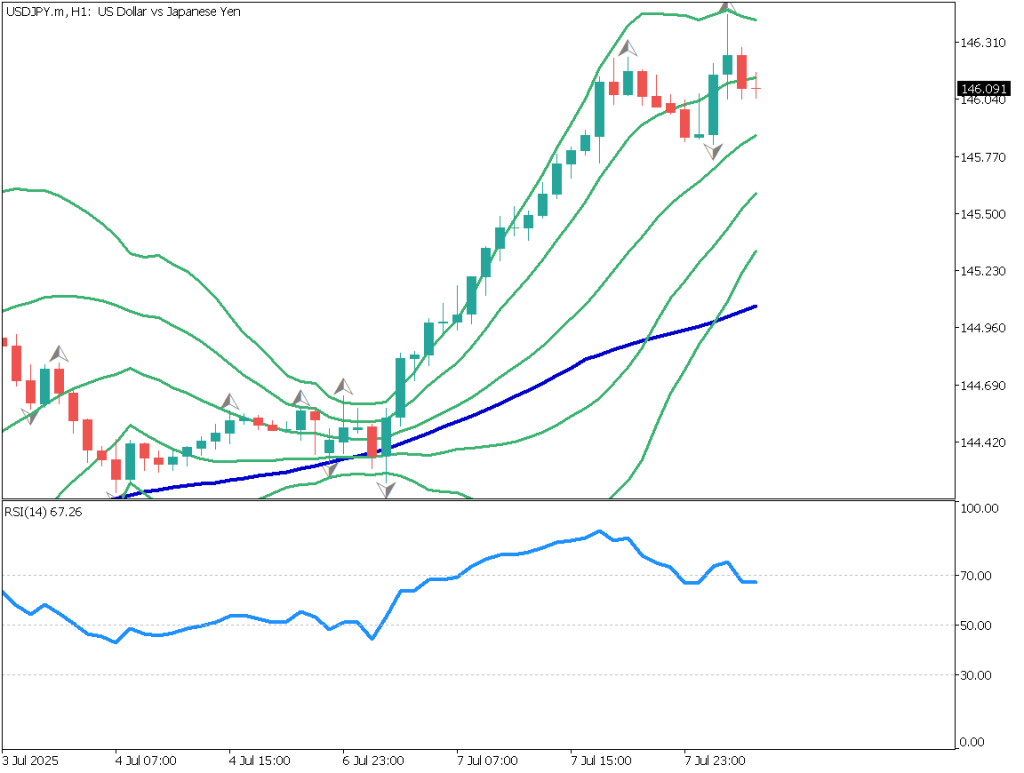Click the USDJPY.m, H1 chart title
The width and height of the screenshot is (1024, 773).
pos(125,11)
